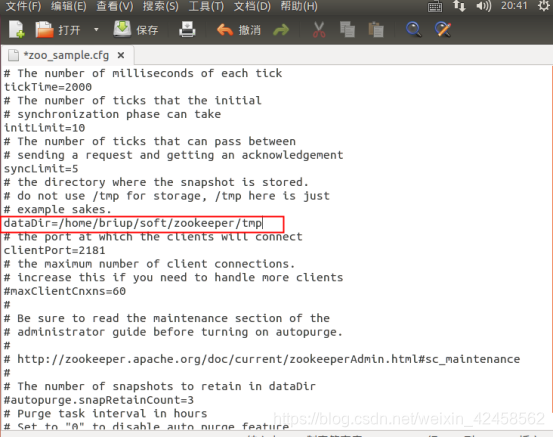This screenshot has height=437, width=554.
Task: Close the zoo_sample.cfg tab
Action: 121,55
